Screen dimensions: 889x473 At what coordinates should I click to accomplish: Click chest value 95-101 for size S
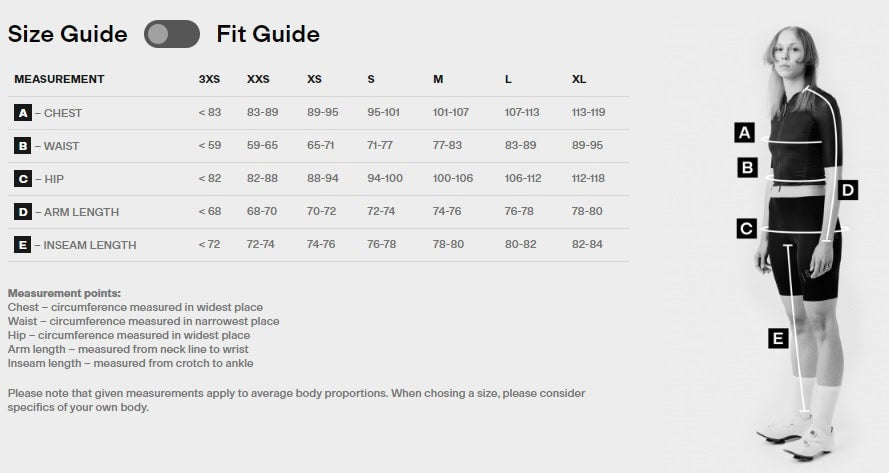tap(383, 113)
